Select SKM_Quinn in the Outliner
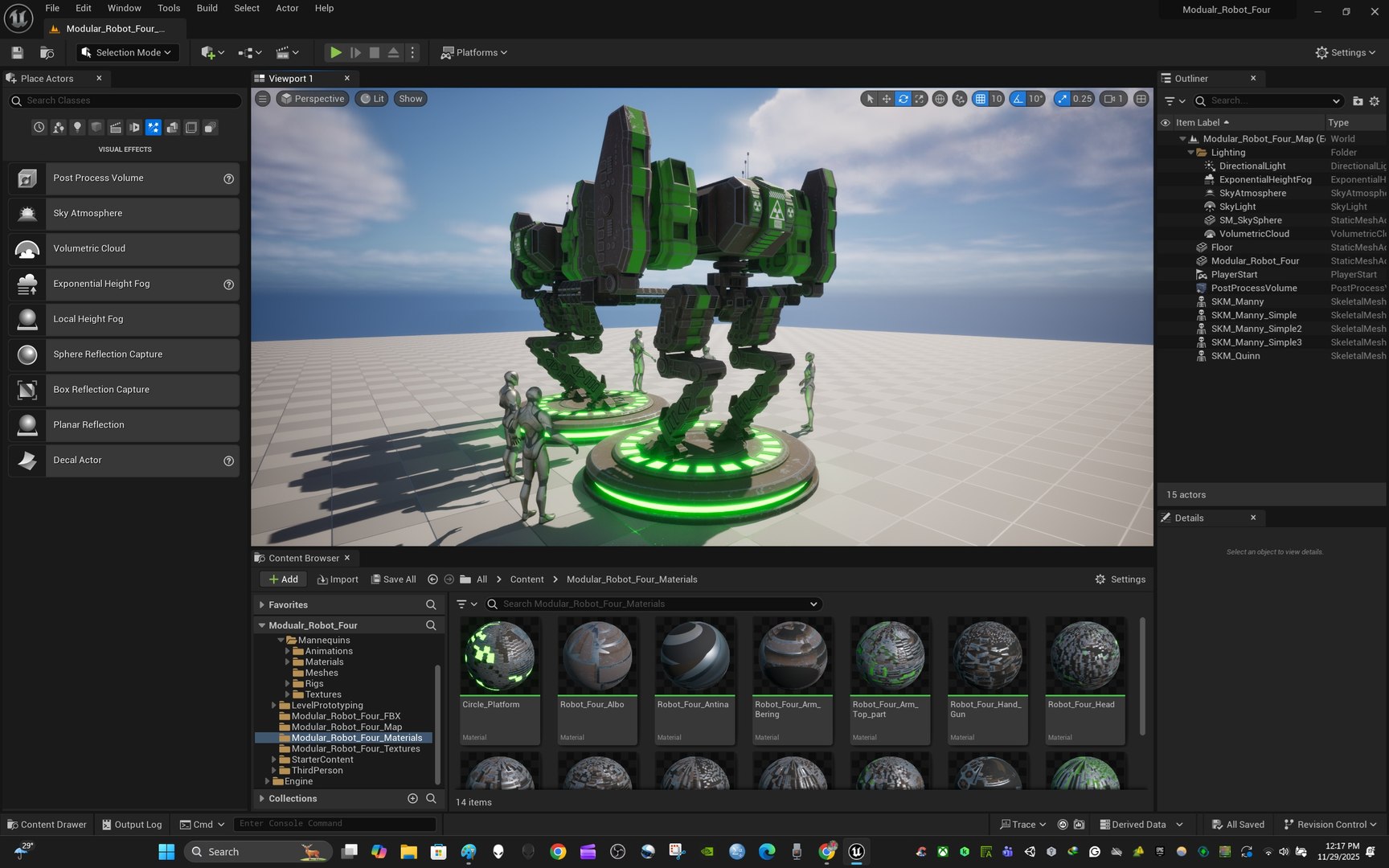Image resolution: width=1389 pixels, height=868 pixels. pos(1235,356)
